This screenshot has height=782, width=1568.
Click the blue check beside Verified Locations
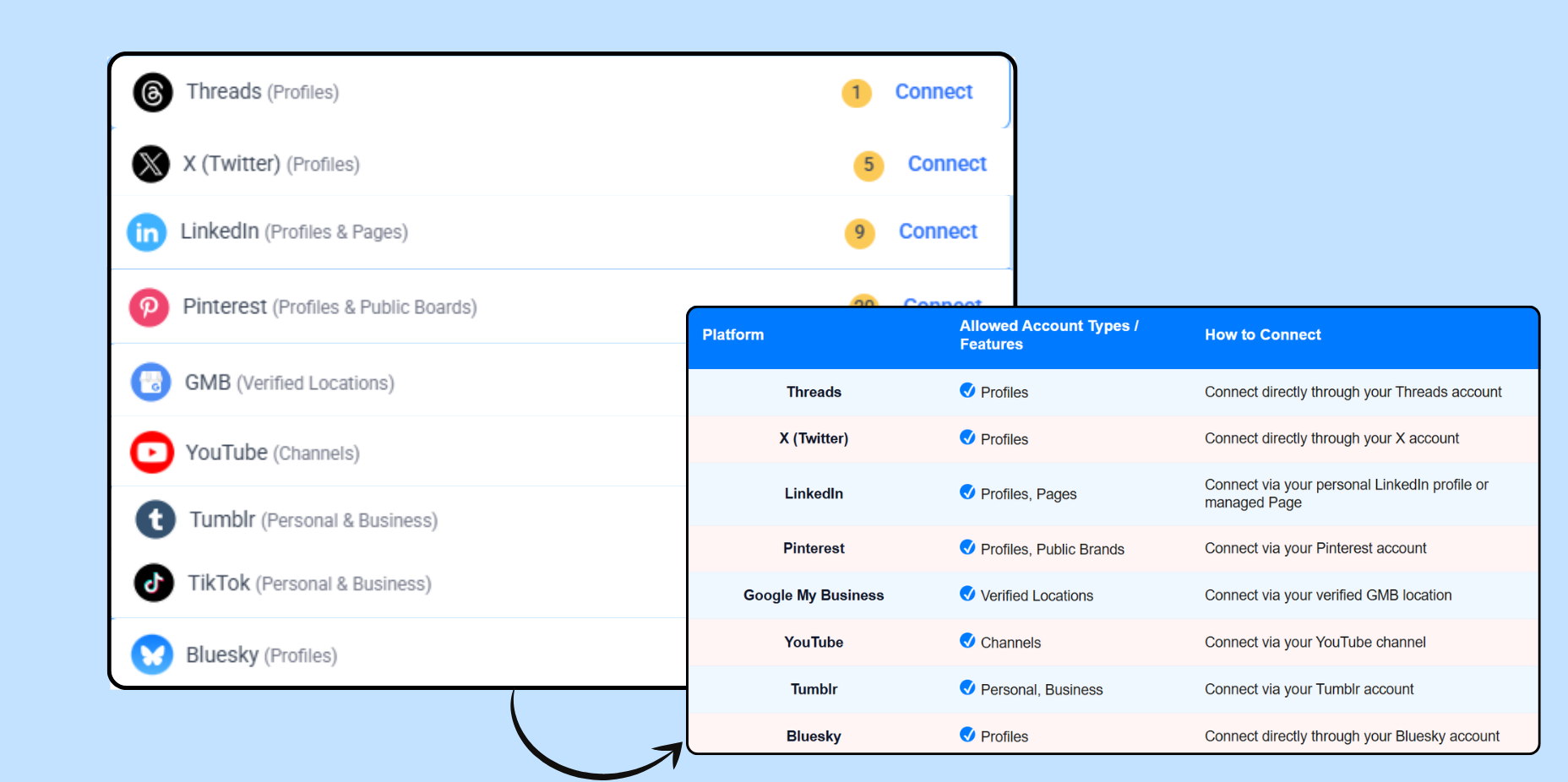(x=967, y=595)
